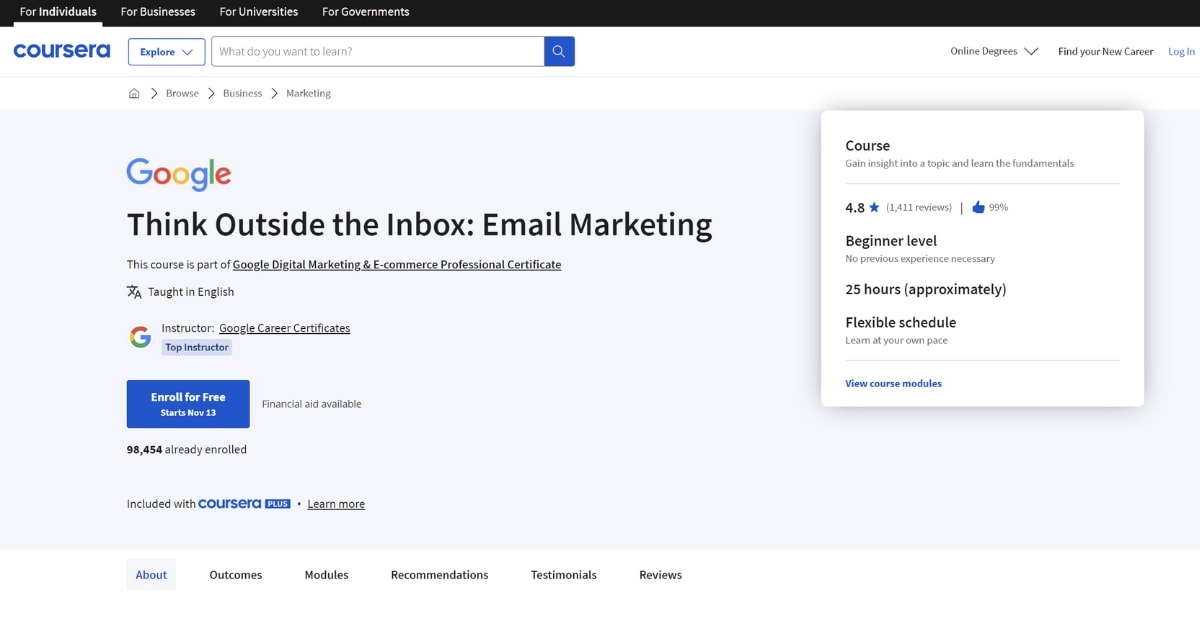This screenshot has width=1200, height=628.
Task: Click the Coursera Plus logo
Action: tap(244, 504)
